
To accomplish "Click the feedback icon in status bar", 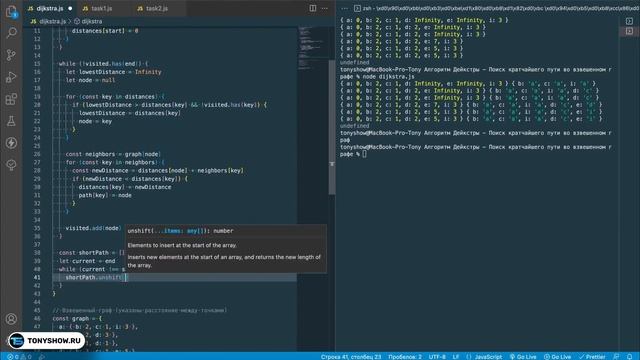I will coord(616,357).
